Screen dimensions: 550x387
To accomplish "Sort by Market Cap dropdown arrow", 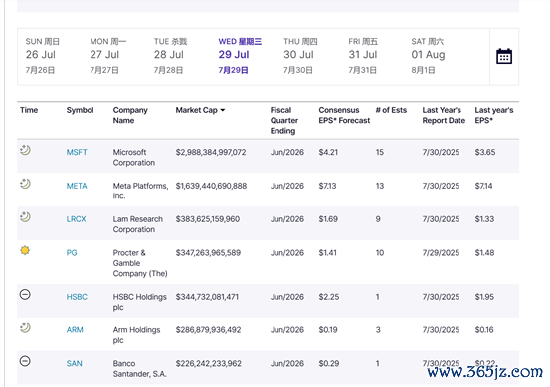I will click(x=222, y=110).
